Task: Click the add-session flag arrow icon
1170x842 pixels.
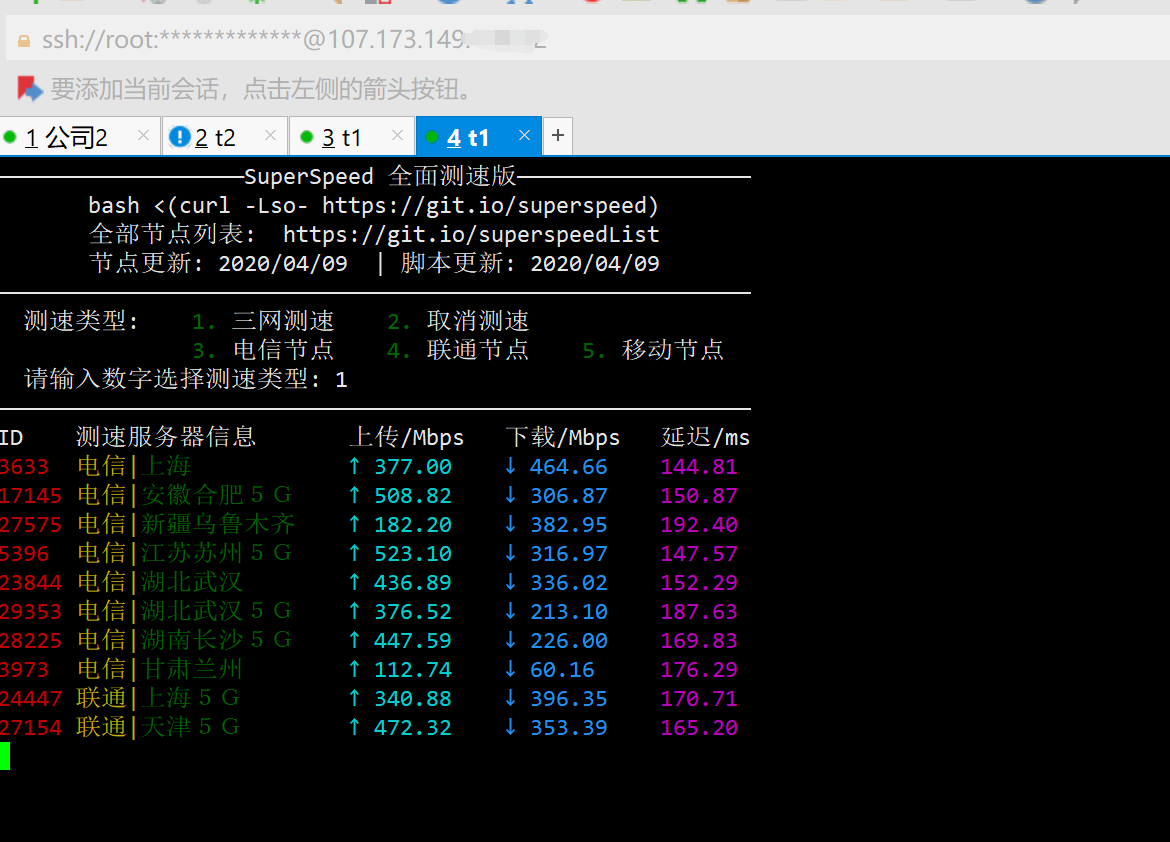Action: pyautogui.click(x=29, y=89)
